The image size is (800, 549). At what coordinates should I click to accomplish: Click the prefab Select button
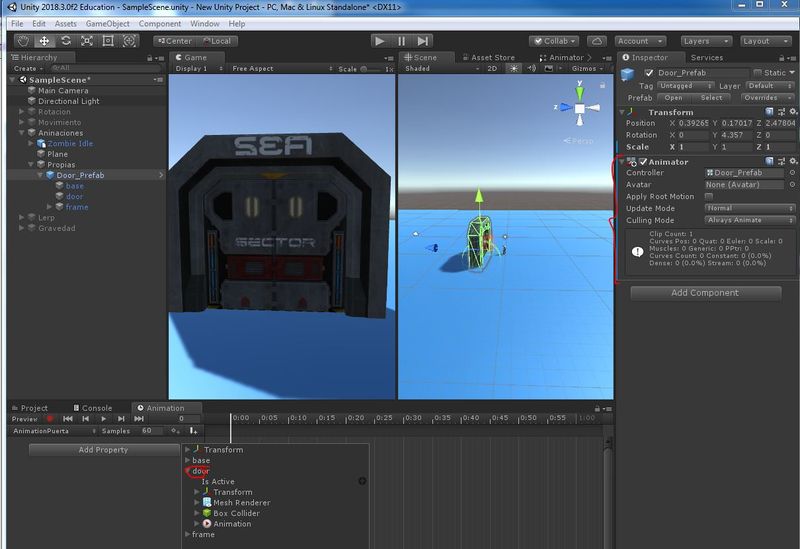(x=711, y=97)
